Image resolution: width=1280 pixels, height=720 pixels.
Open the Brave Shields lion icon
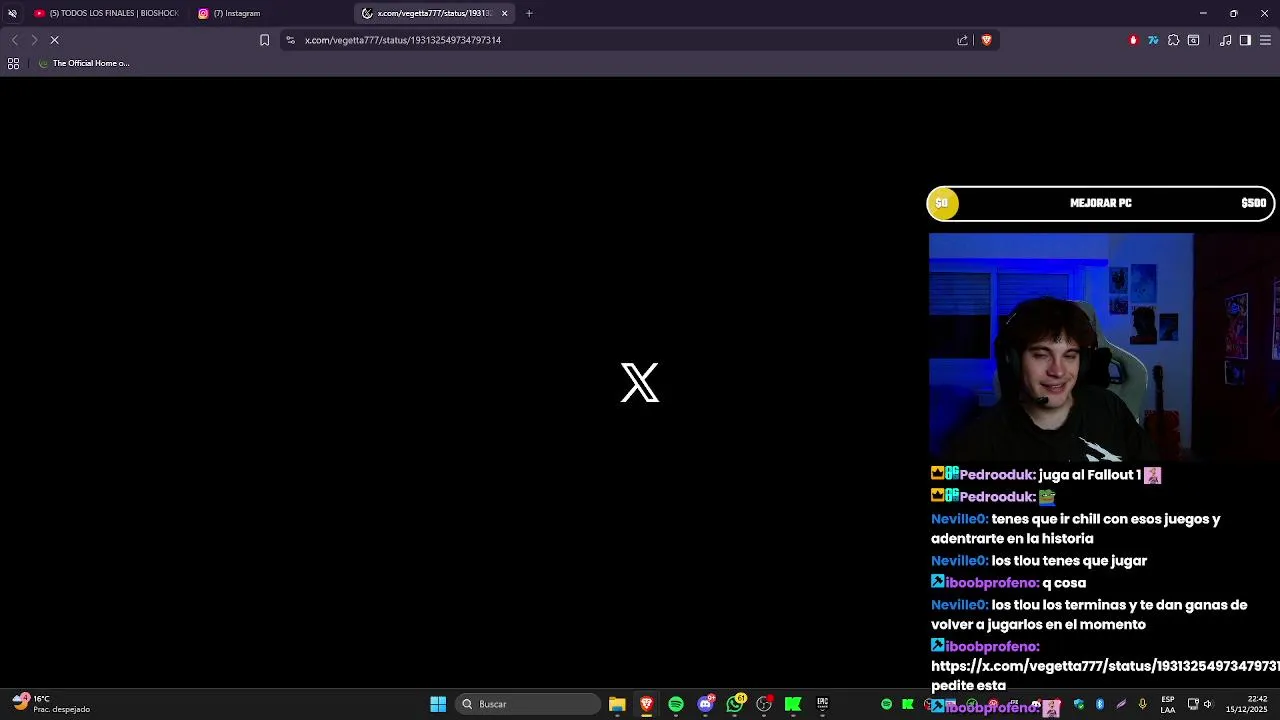click(986, 40)
